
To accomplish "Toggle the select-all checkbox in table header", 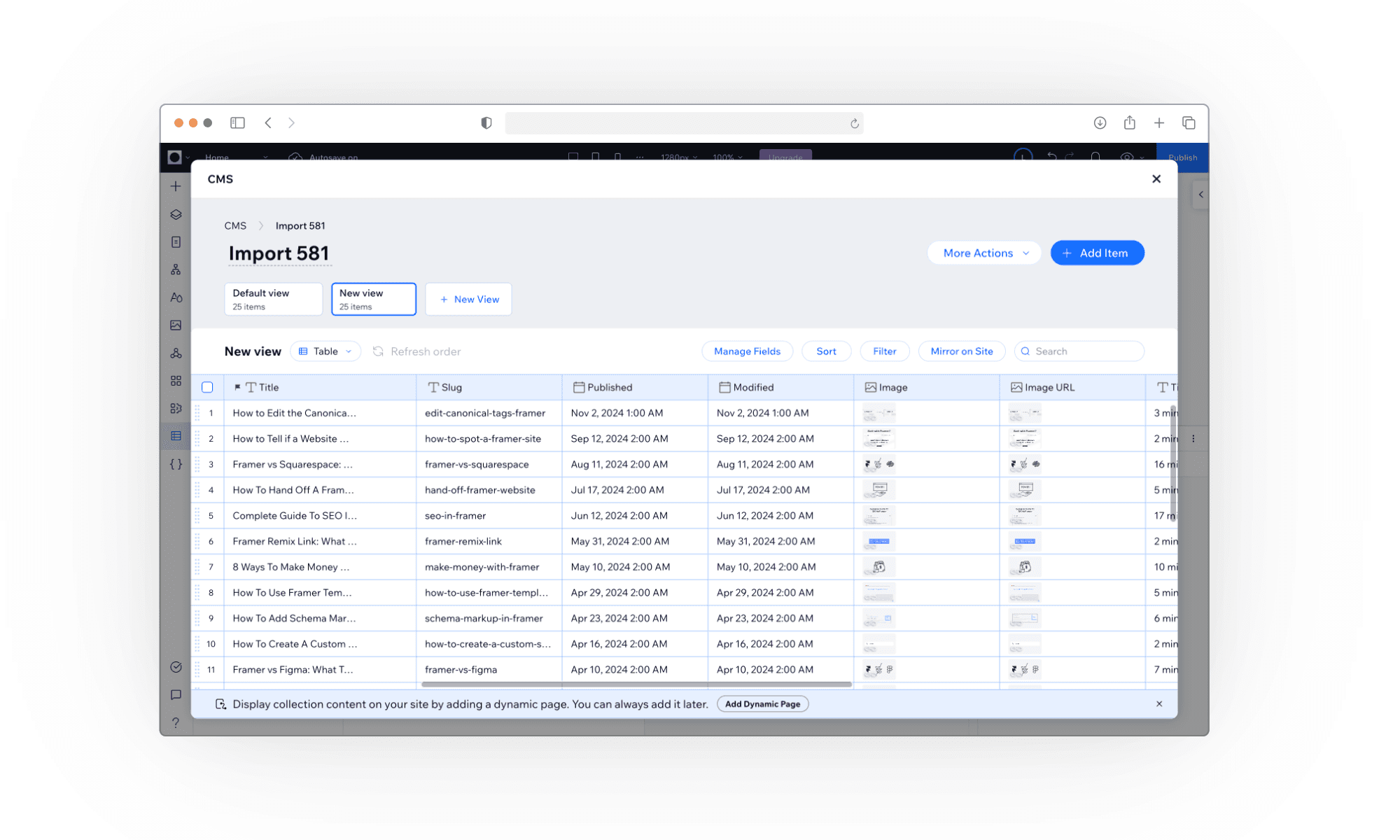I will [207, 387].
